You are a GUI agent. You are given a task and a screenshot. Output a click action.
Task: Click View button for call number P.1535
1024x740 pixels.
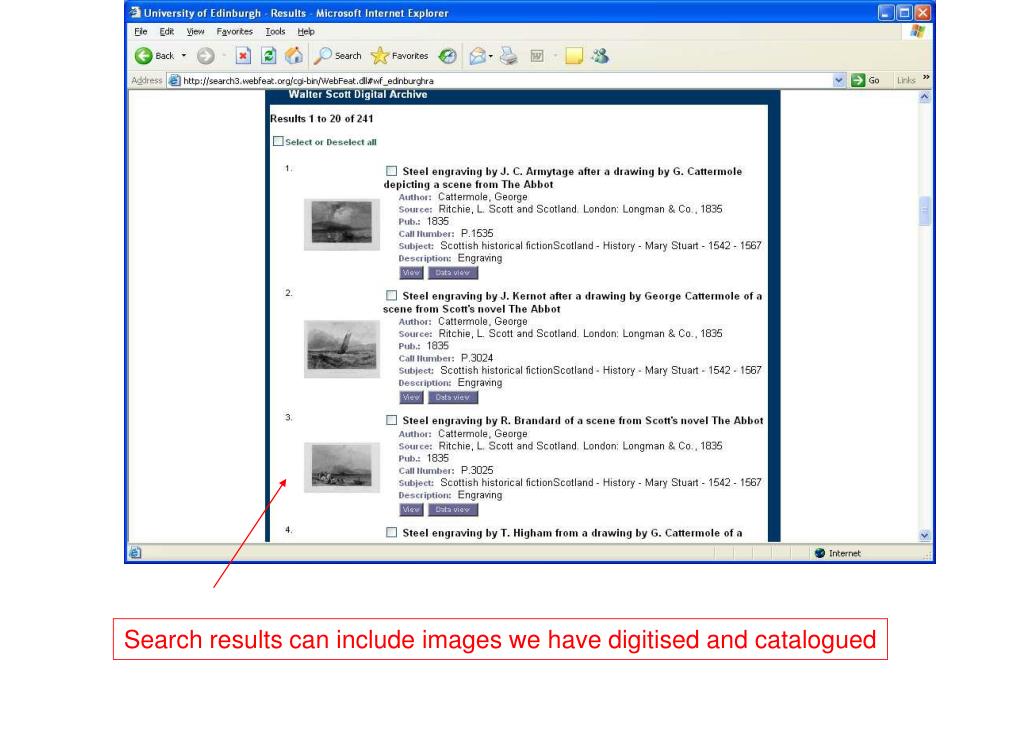[411, 273]
